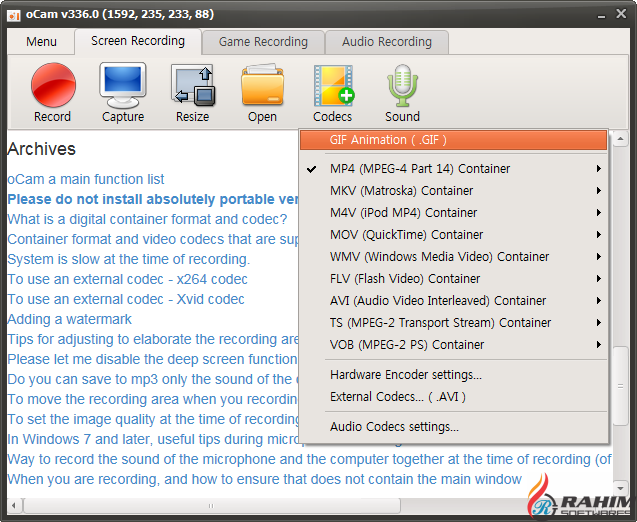The height and width of the screenshot is (522, 637).
Task: Expand the WMV container submenu arrow
Action: (599, 257)
